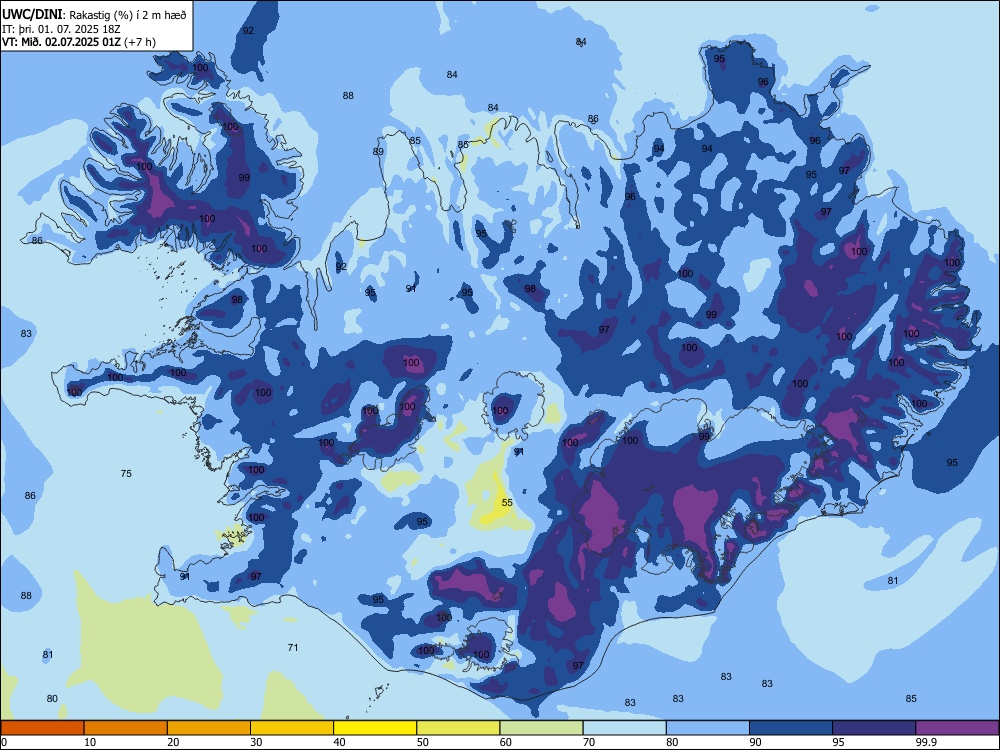Click the light blue 80–90 legend swatch
Viewport: 1000px width, 750px height.
(x=708, y=728)
